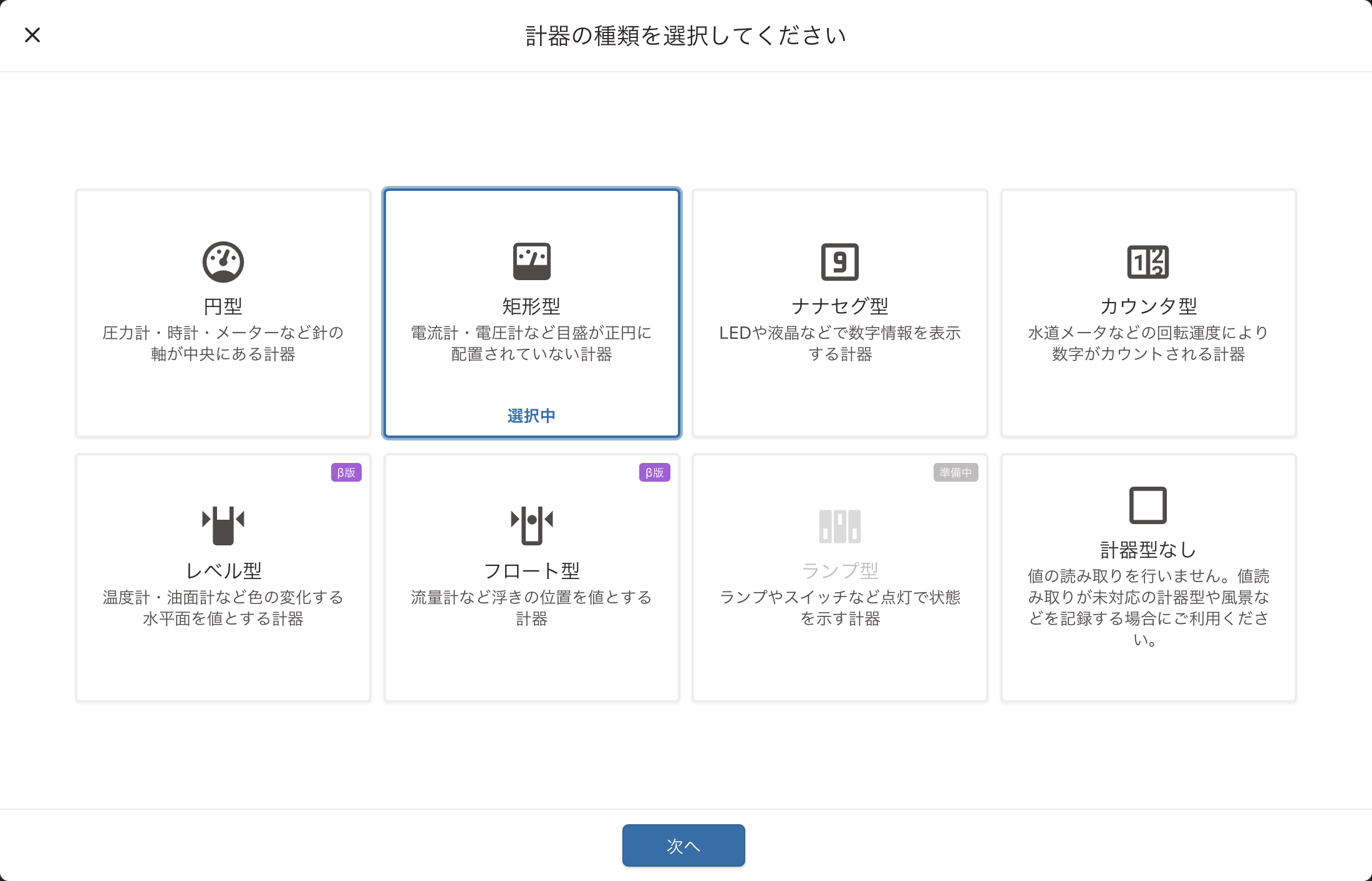The height and width of the screenshot is (881, 1372).
Task: Click the β版 badge on レベル型 card
Action: tap(346, 472)
